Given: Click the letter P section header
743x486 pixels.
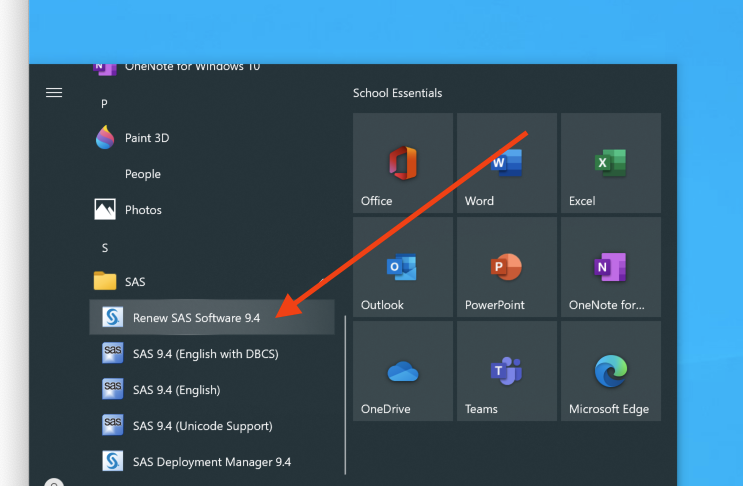Looking at the screenshot, I should click(104, 103).
